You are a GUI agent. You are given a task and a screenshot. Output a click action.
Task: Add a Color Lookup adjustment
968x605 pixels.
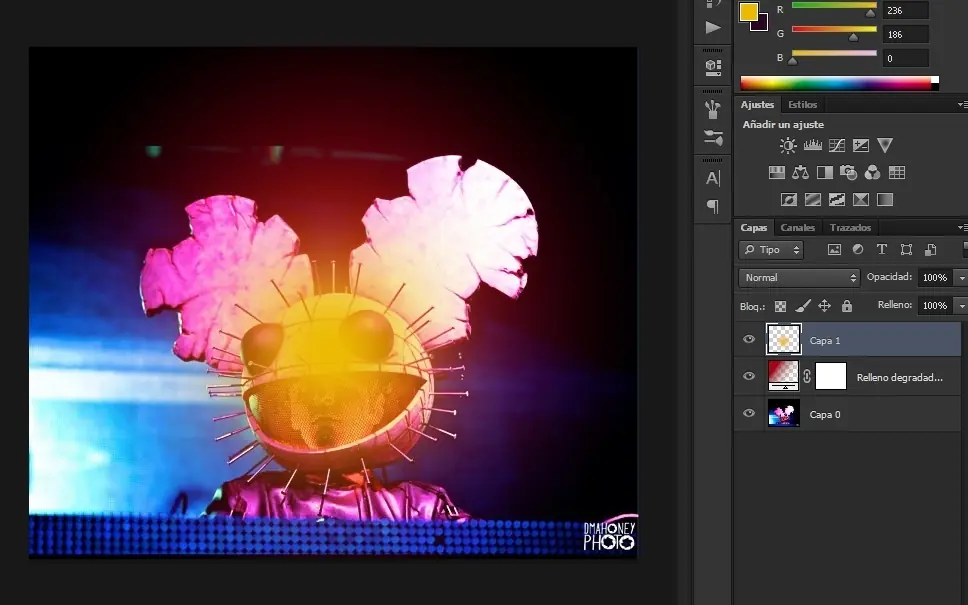(897, 173)
